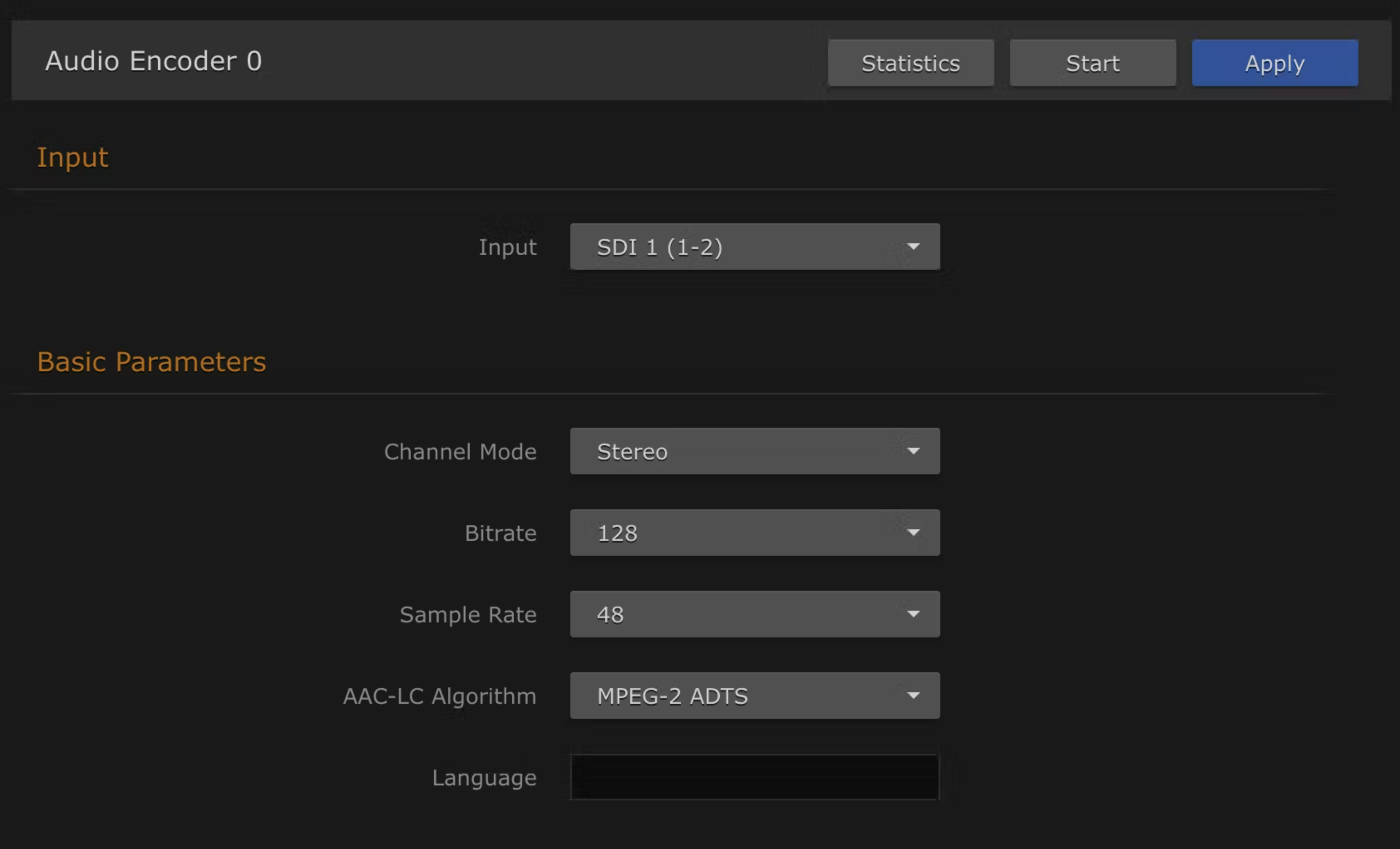Screen dimensions: 1400x849
Task: Focus the Language text field
Action: click(754, 777)
